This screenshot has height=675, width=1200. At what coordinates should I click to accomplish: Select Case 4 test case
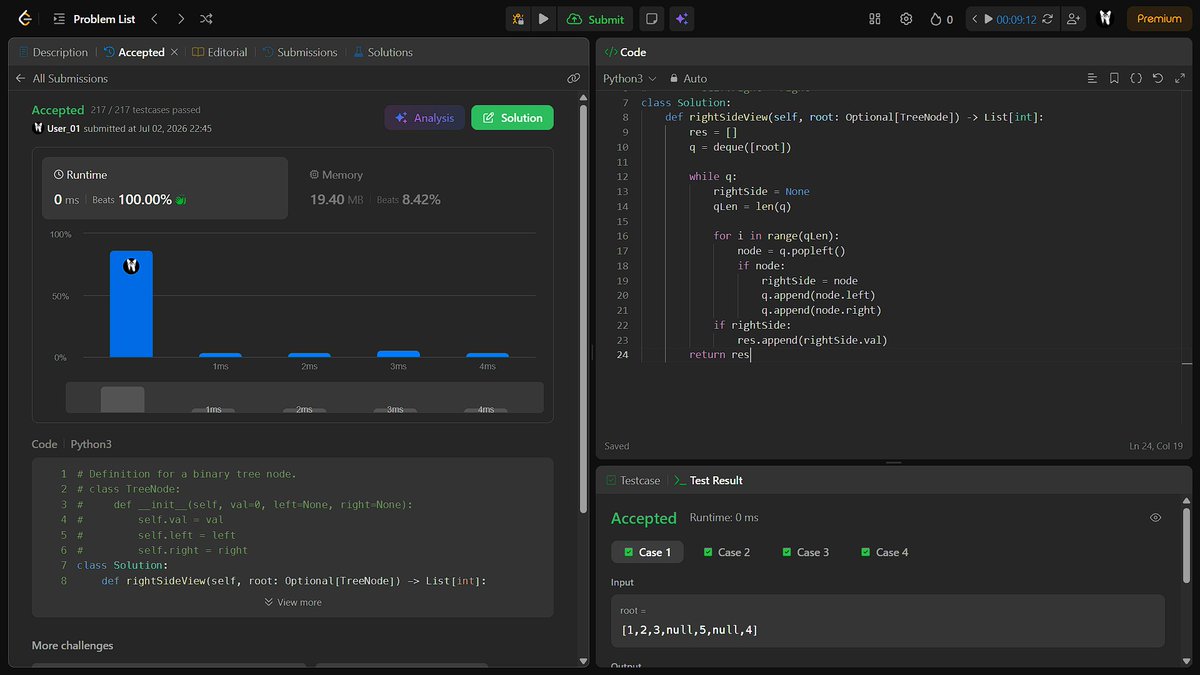pos(885,552)
